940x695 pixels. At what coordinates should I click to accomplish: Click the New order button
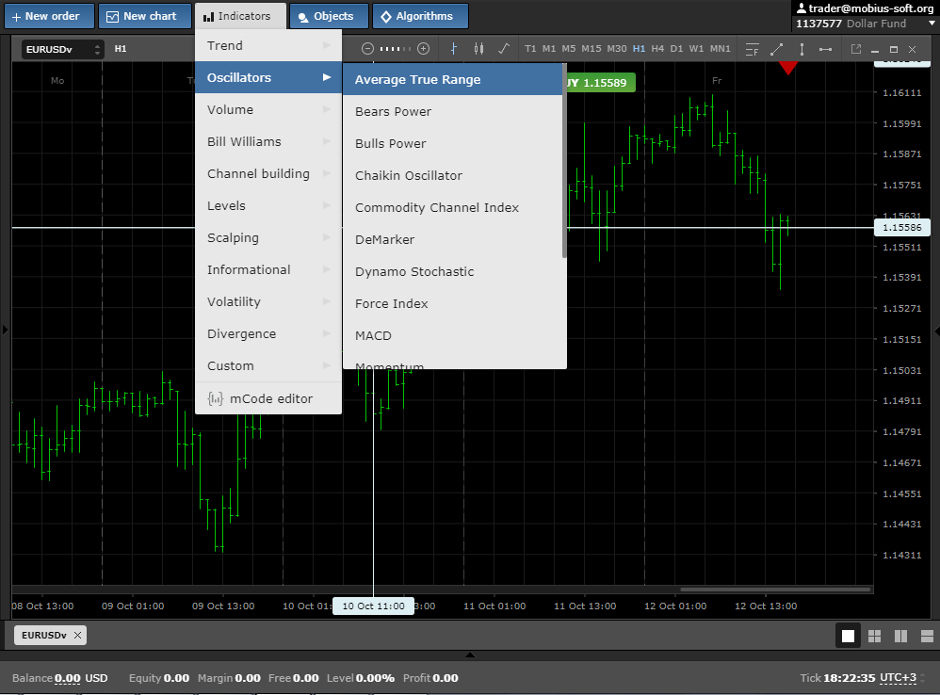pos(49,16)
